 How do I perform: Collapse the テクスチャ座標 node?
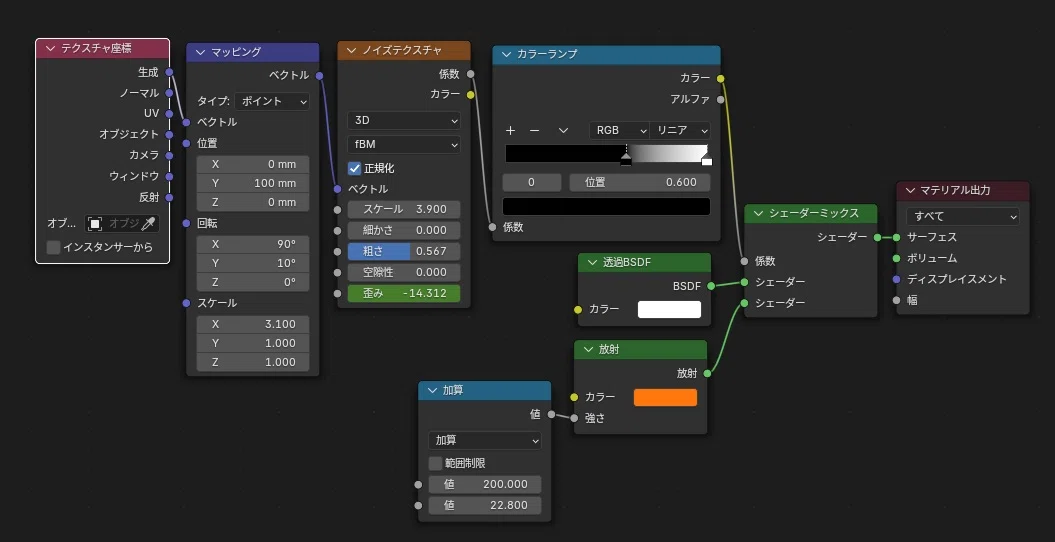pyautogui.click(x=50, y=48)
